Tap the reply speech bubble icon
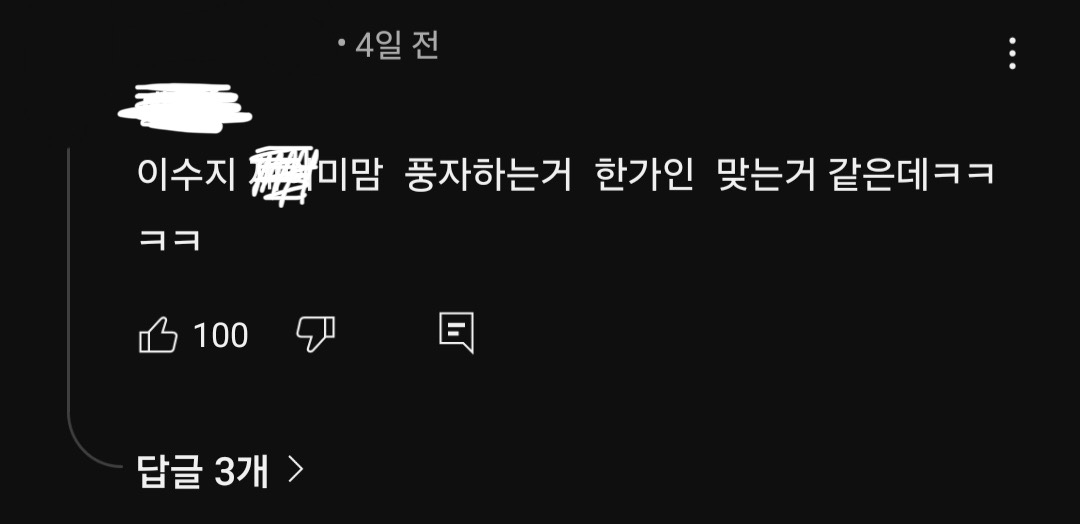This screenshot has width=1080, height=524. pyautogui.click(x=457, y=333)
